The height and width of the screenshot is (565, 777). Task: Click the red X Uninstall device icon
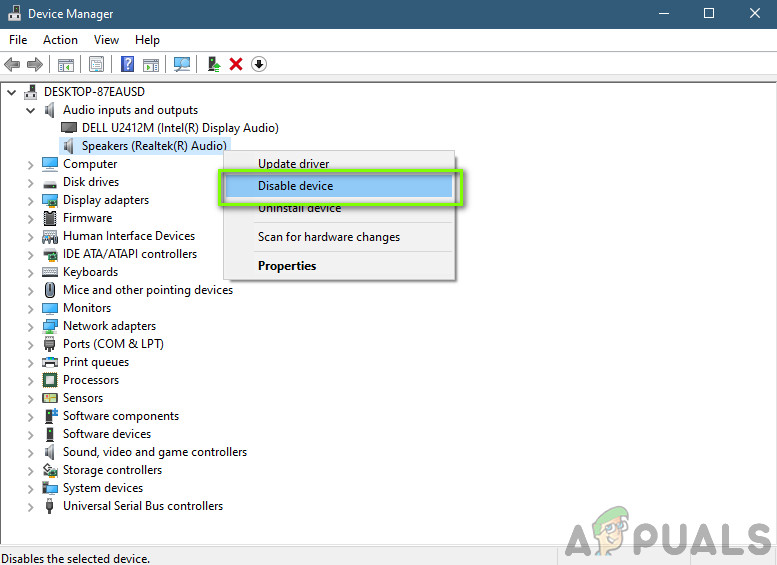click(236, 64)
